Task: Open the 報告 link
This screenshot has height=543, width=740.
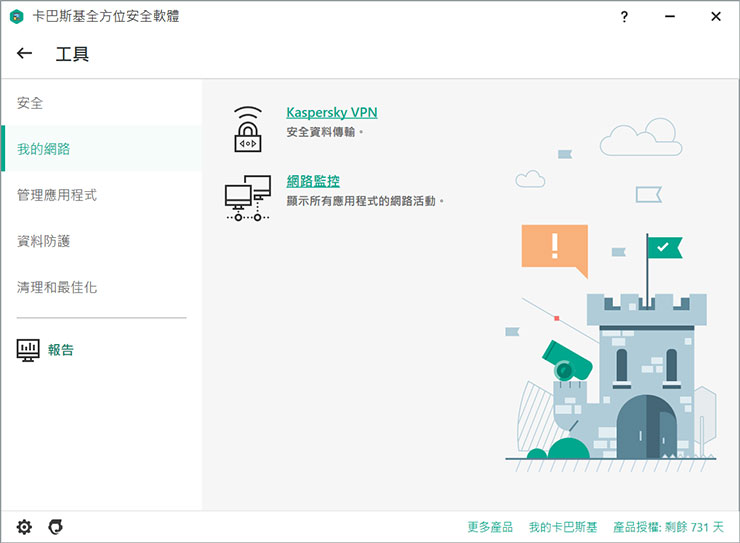Action: pyautogui.click(x=60, y=350)
